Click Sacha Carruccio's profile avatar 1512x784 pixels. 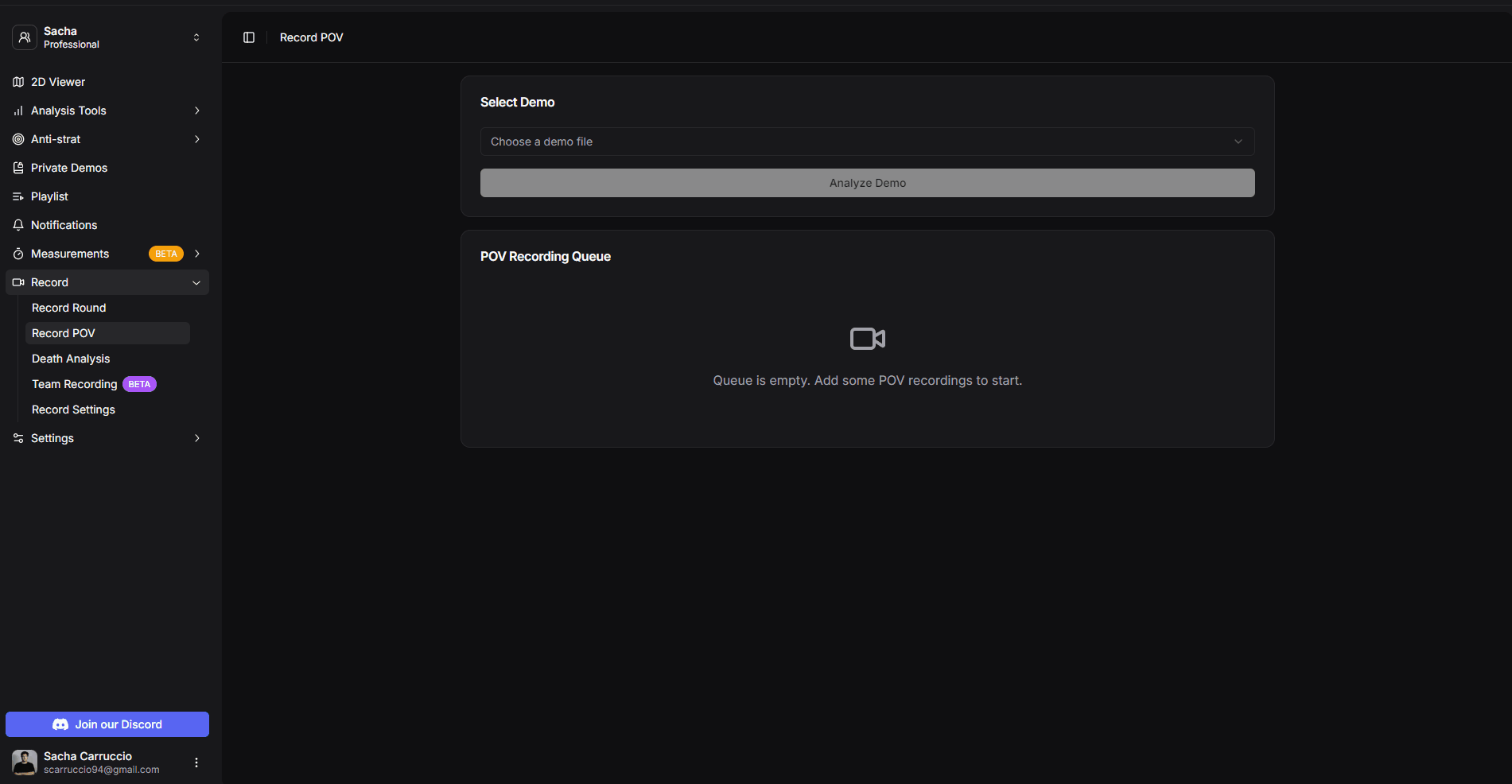(25, 763)
